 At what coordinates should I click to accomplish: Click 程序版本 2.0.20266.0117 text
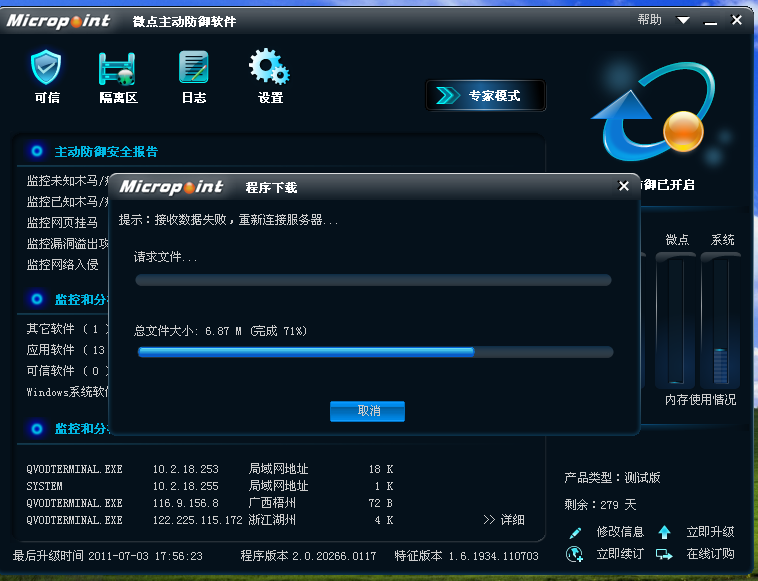pyautogui.click(x=308, y=556)
